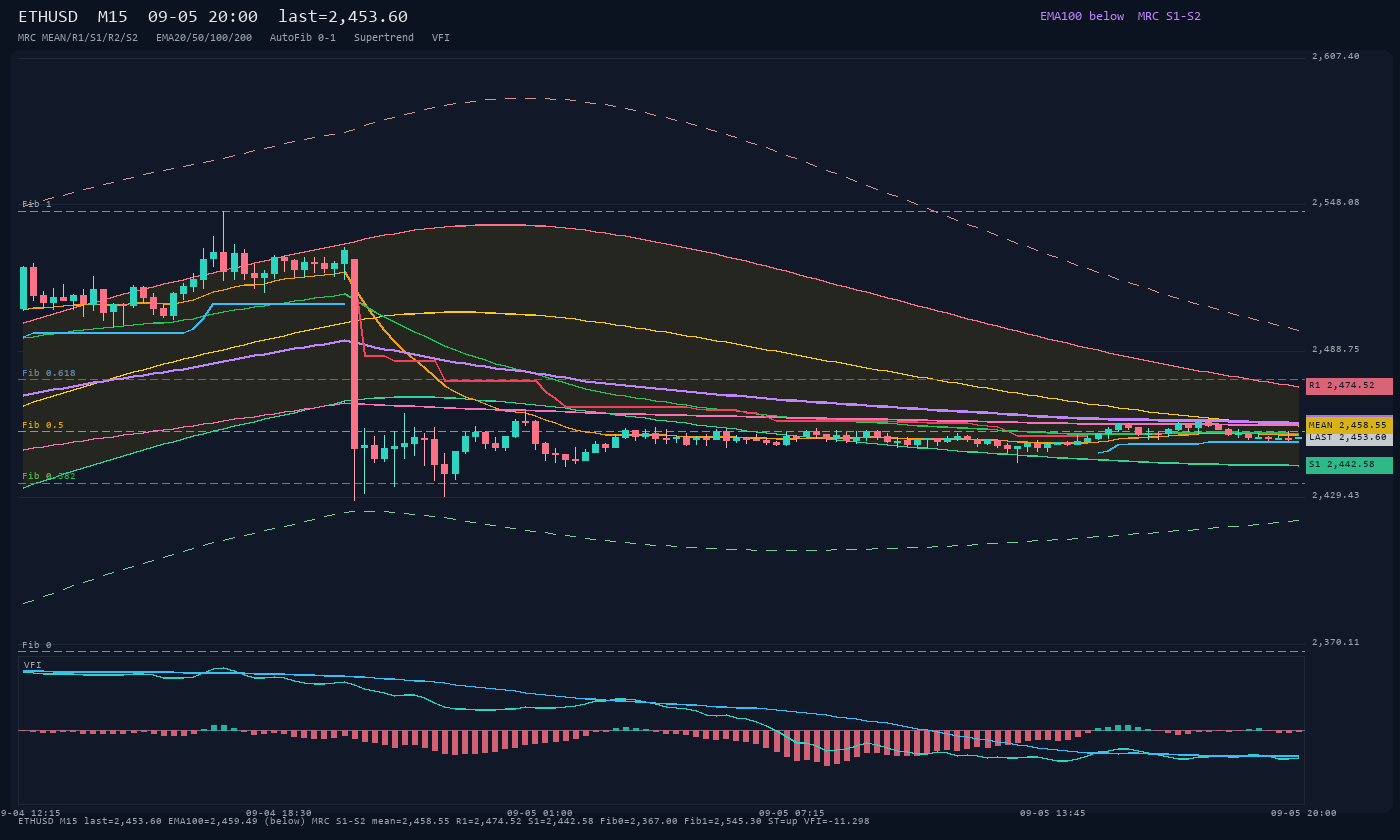Click the 09-04 18:30 time axis label
1400x840 pixels.
[279, 813]
